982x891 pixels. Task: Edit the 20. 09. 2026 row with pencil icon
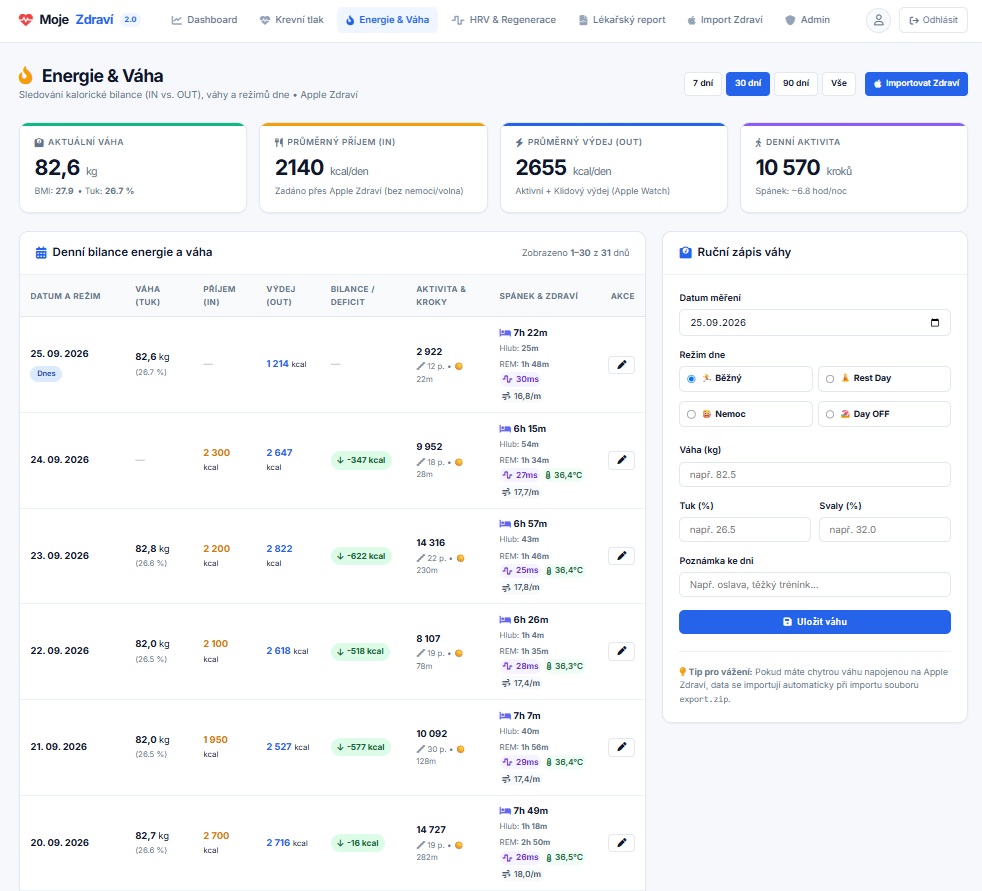click(x=621, y=843)
